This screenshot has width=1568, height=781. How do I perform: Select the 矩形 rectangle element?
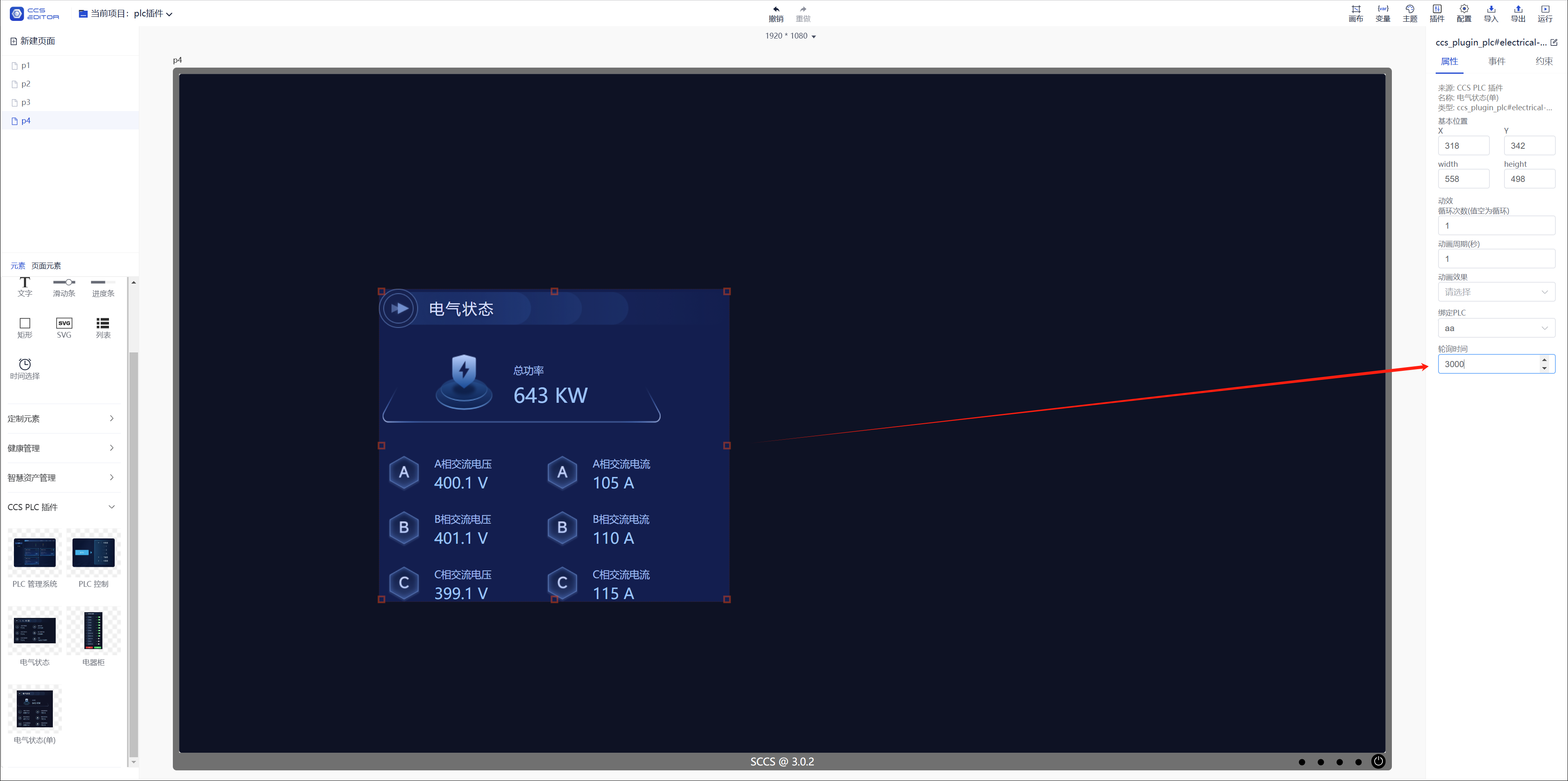coord(25,327)
